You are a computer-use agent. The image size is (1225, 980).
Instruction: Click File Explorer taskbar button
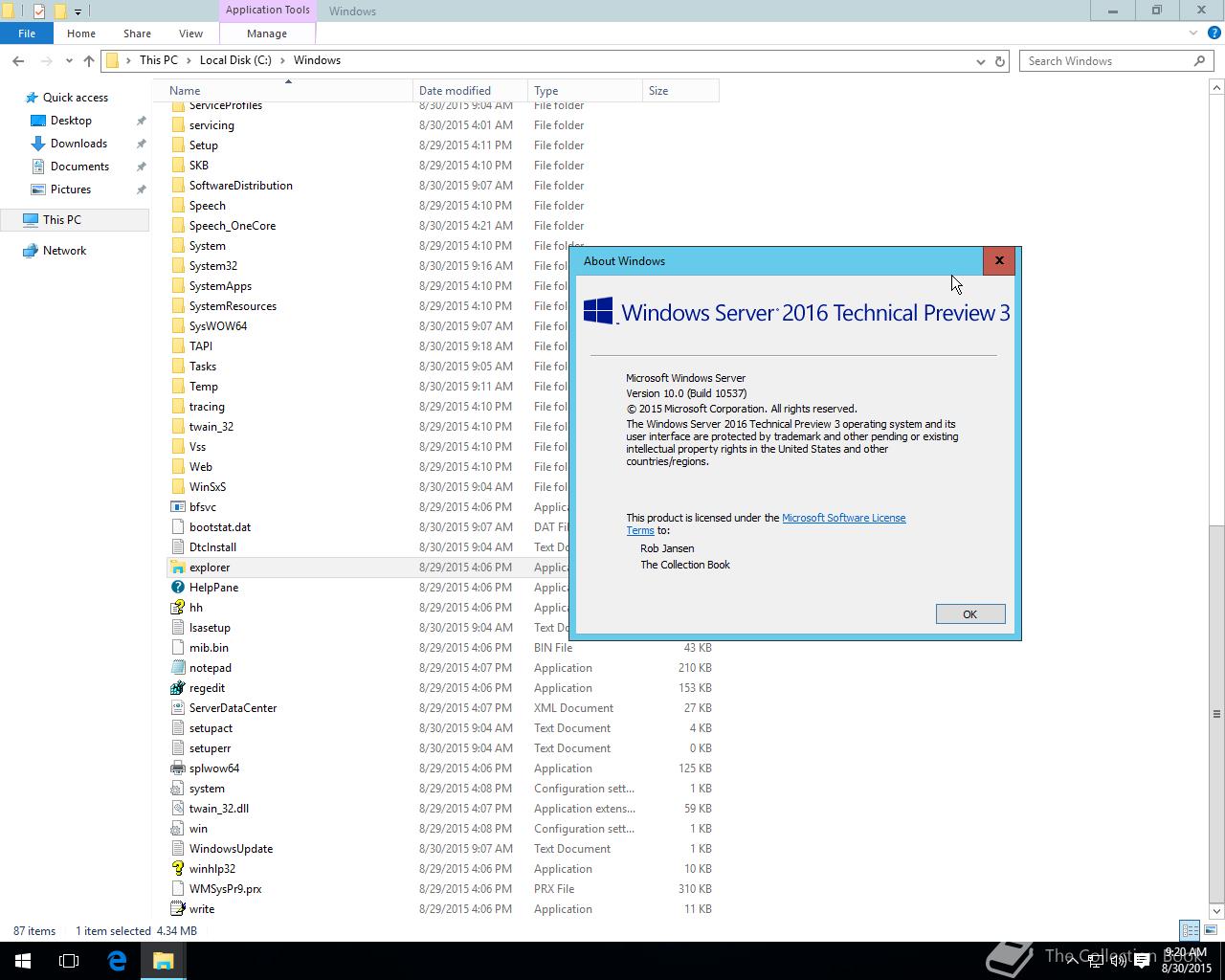coord(163,961)
